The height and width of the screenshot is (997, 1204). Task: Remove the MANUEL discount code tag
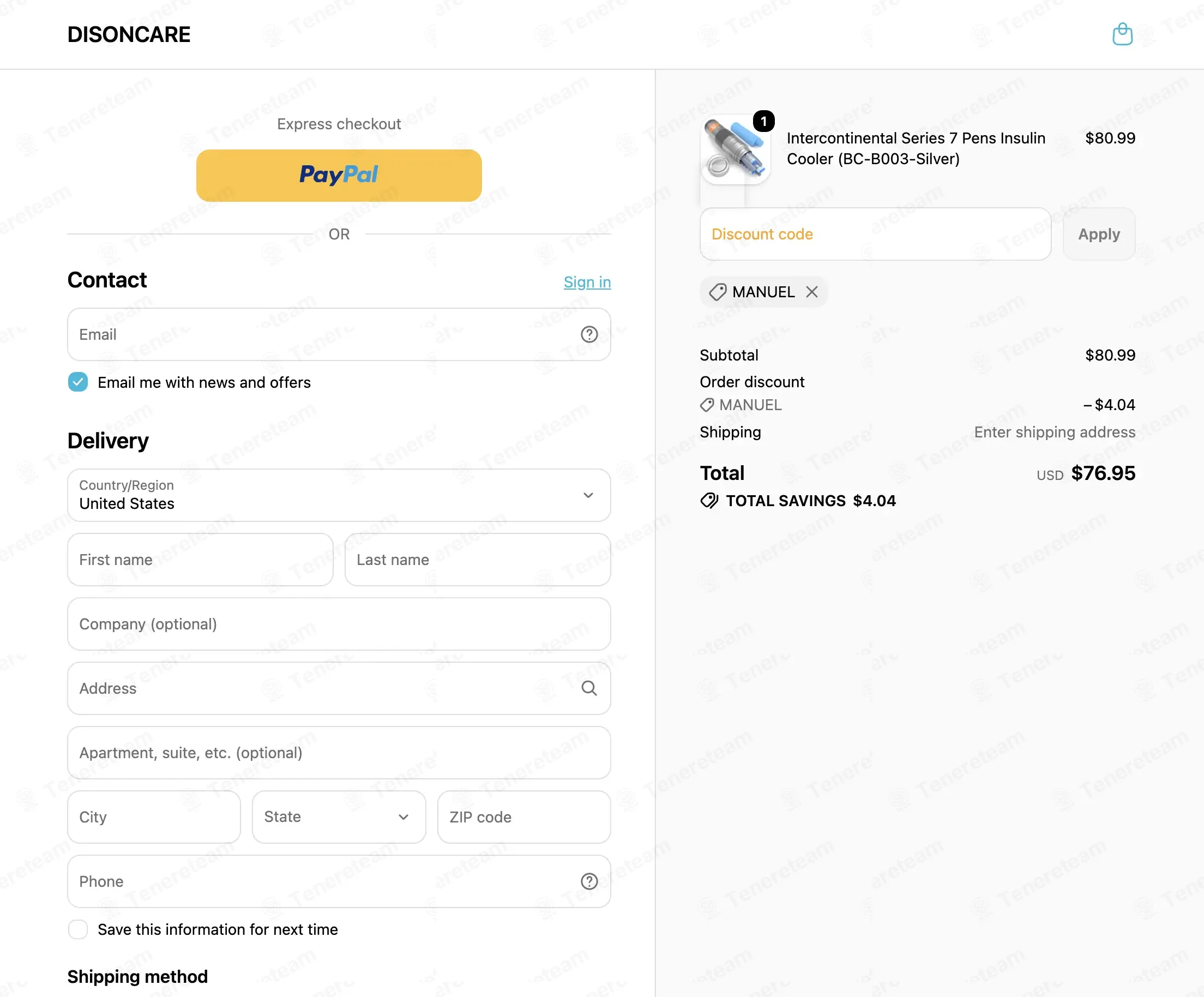pos(811,292)
